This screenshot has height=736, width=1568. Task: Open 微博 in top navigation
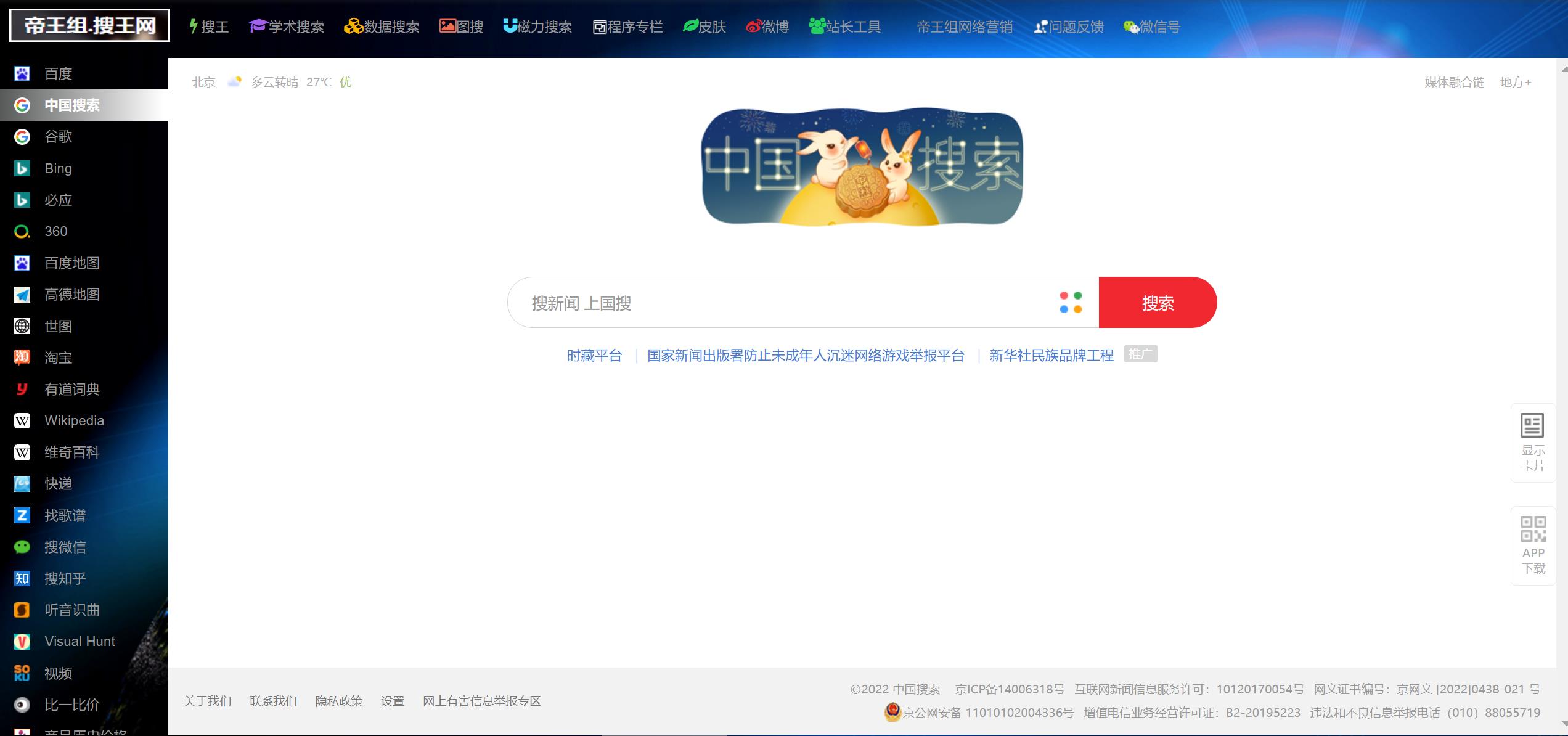[767, 27]
